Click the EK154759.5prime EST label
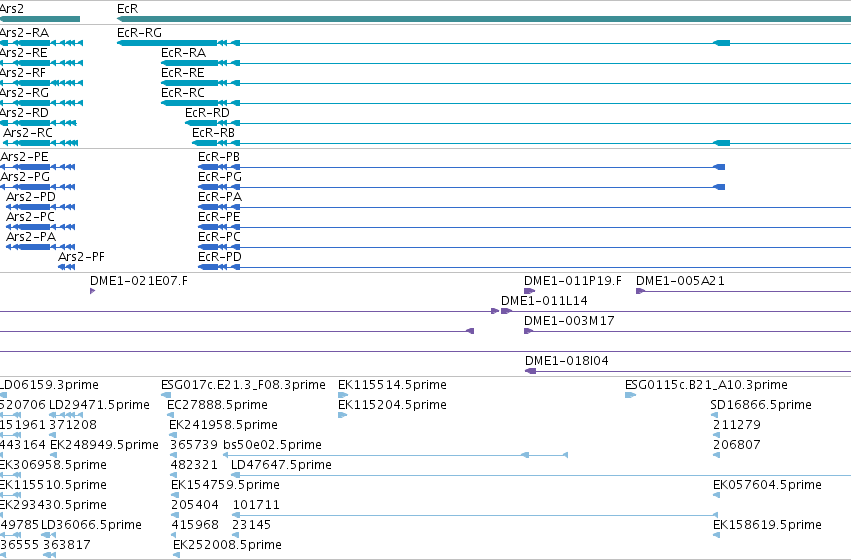The width and height of the screenshot is (851, 560). pos(226,486)
